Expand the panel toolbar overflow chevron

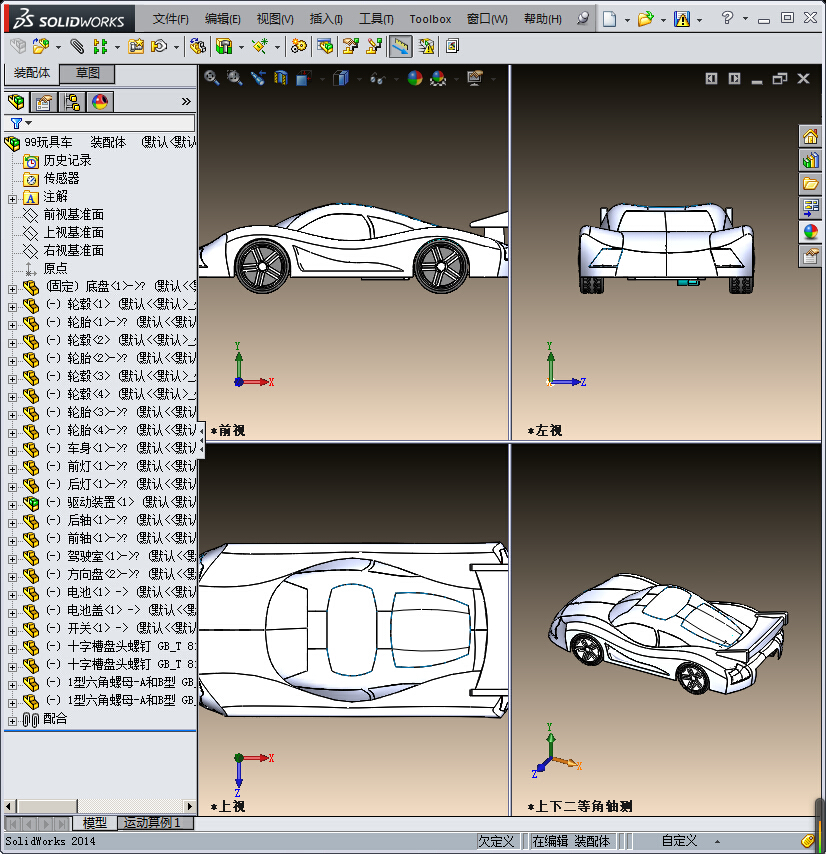pos(186,101)
